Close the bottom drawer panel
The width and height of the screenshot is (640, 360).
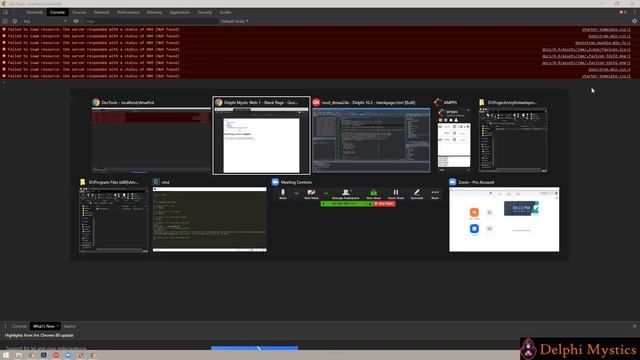click(x=634, y=326)
